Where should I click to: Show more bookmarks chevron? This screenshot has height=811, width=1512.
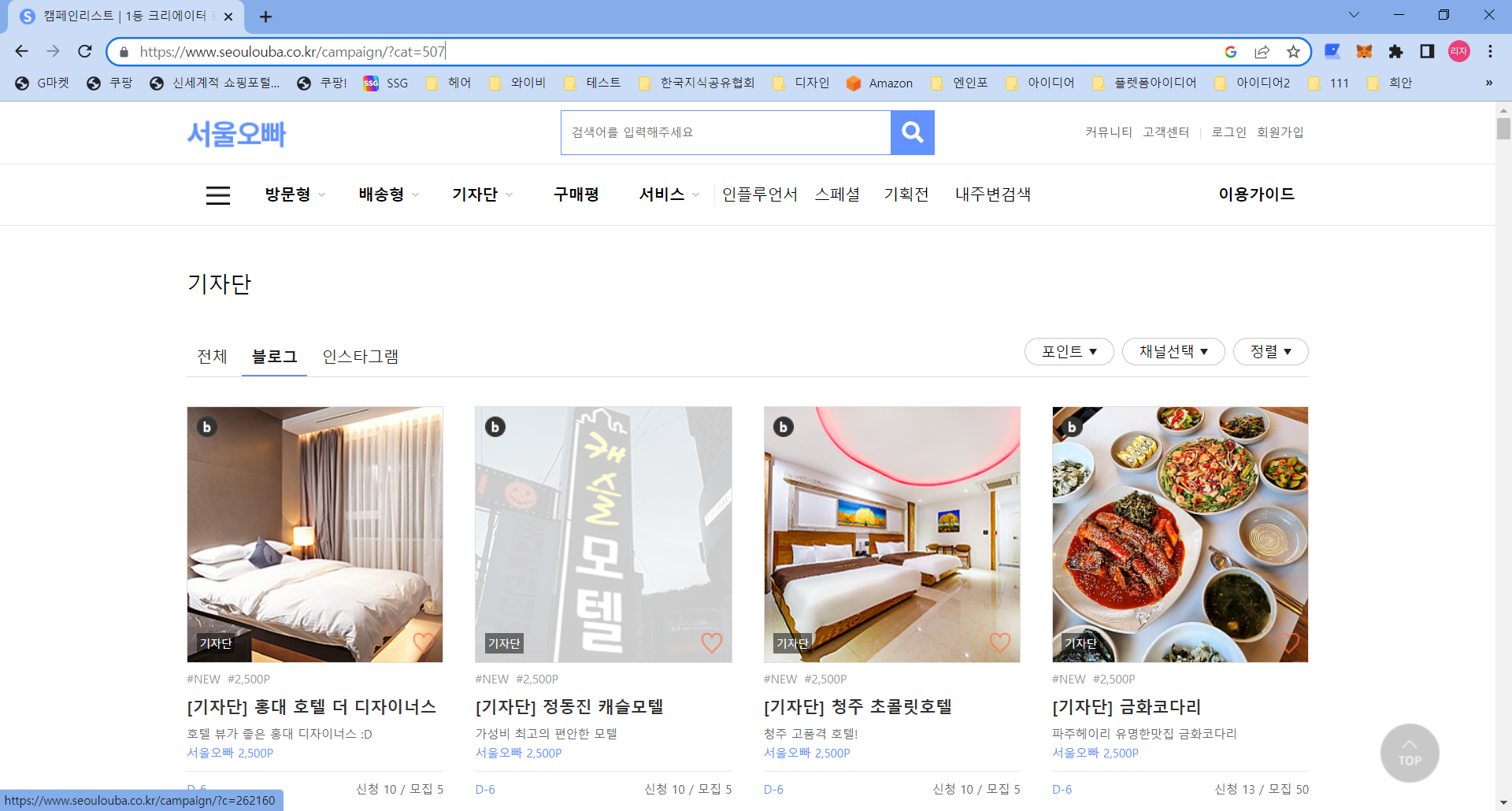tap(1488, 83)
